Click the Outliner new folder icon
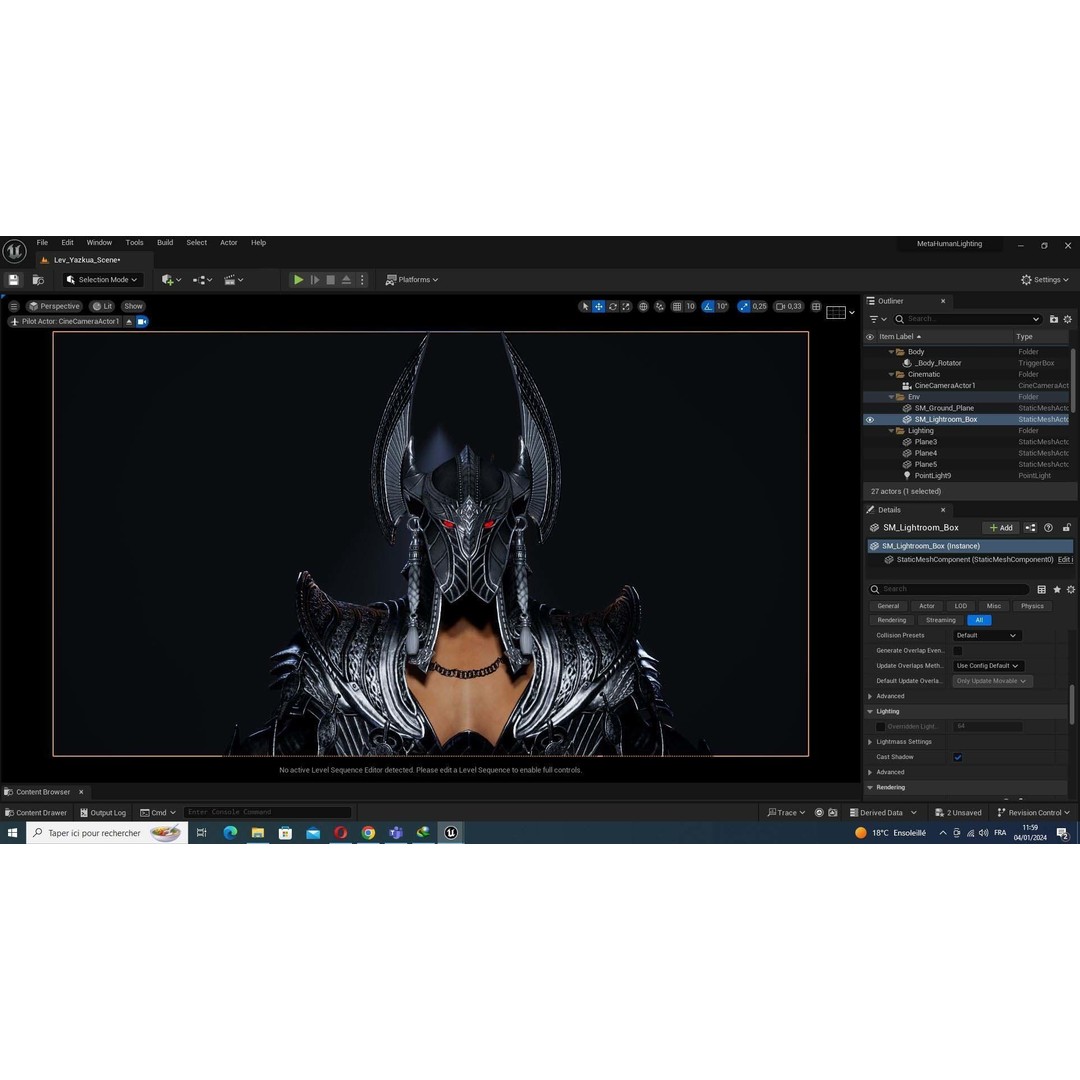 (x=1053, y=319)
